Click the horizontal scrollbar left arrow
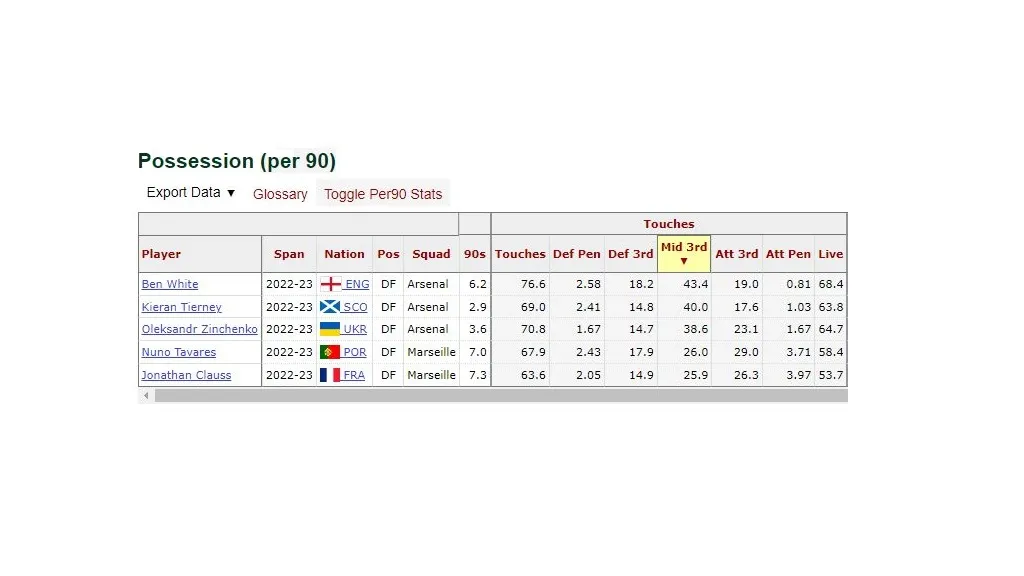Viewport: 1024px width, 576px height. coord(146,396)
